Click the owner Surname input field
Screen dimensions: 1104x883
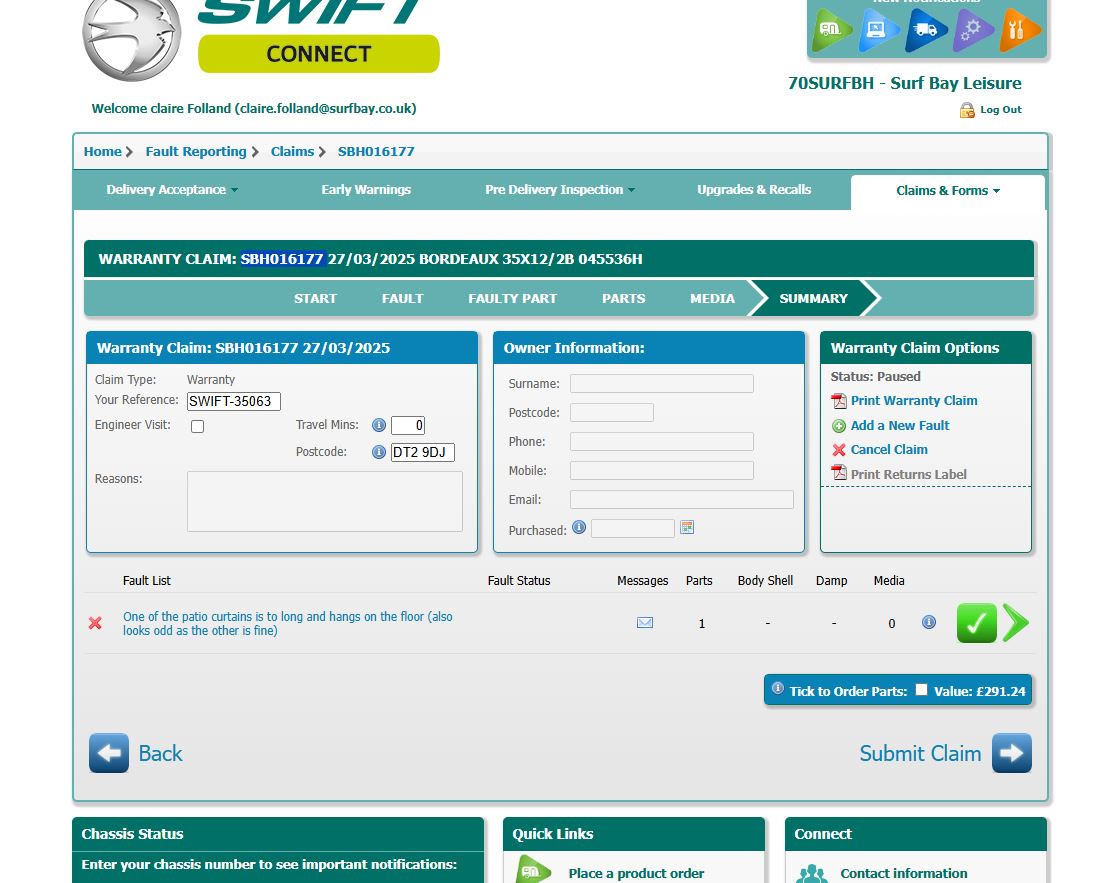tap(662, 384)
